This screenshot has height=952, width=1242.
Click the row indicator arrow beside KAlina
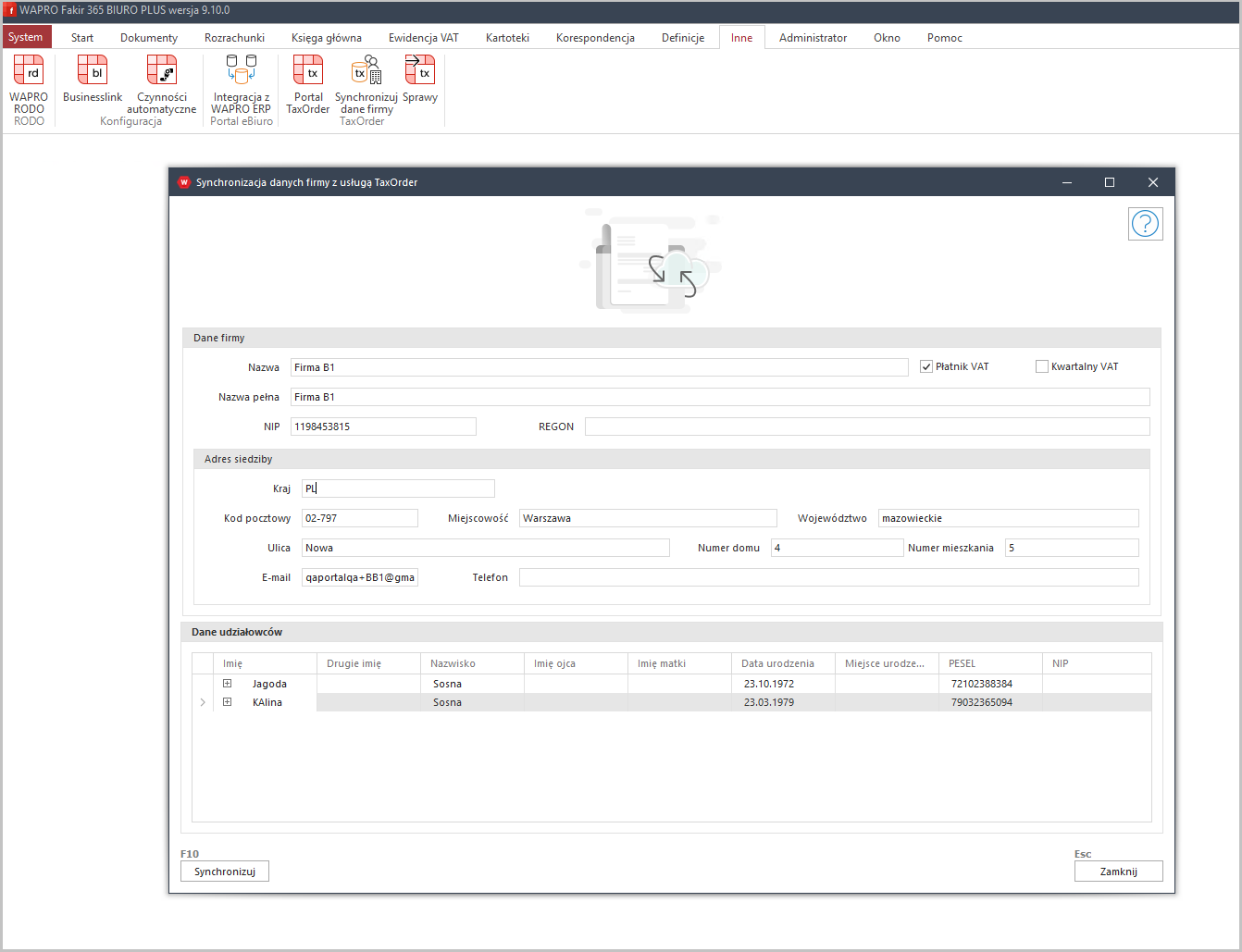click(203, 702)
